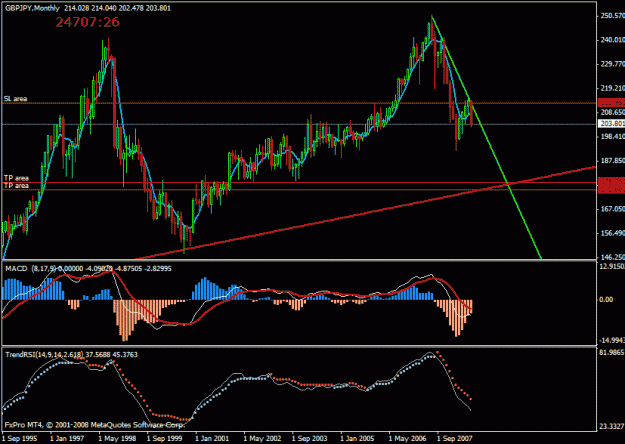Click the TrendRSI 81.9865 scale value
The width and height of the screenshot is (625, 444).
coord(612,352)
